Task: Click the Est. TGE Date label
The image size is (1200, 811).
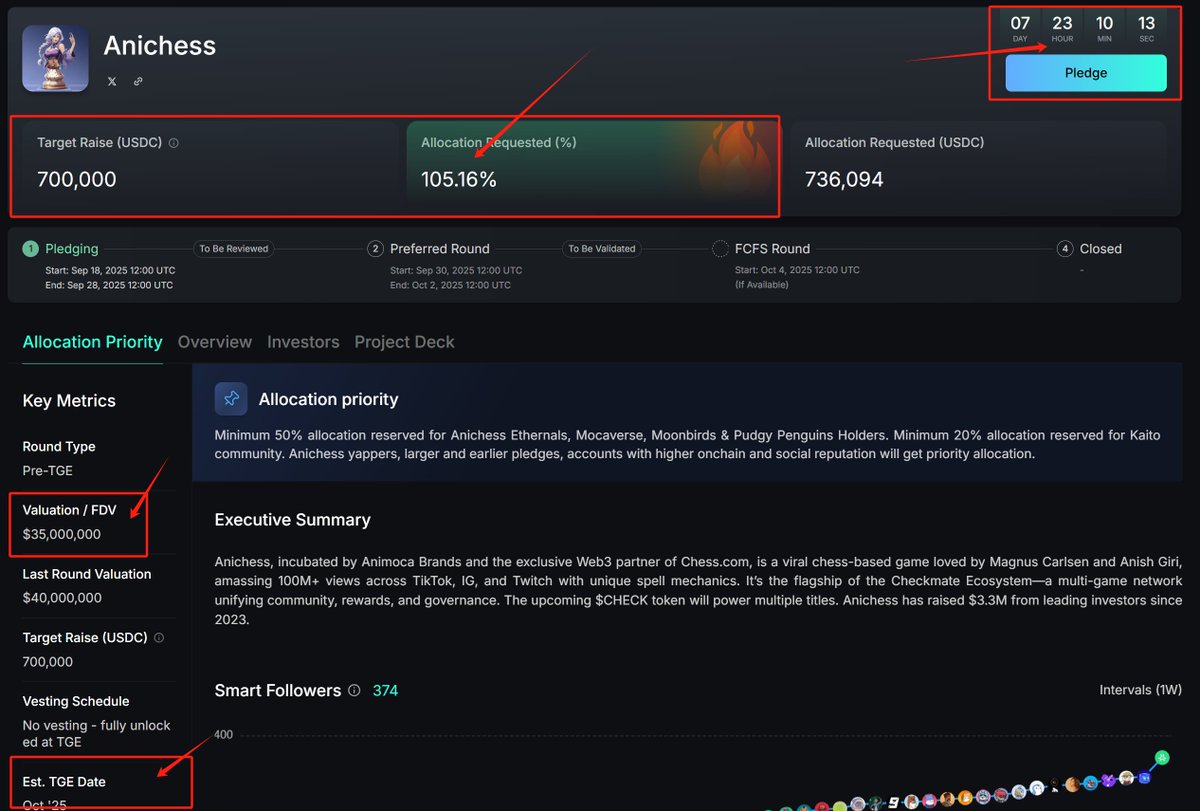Action: (x=64, y=782)
